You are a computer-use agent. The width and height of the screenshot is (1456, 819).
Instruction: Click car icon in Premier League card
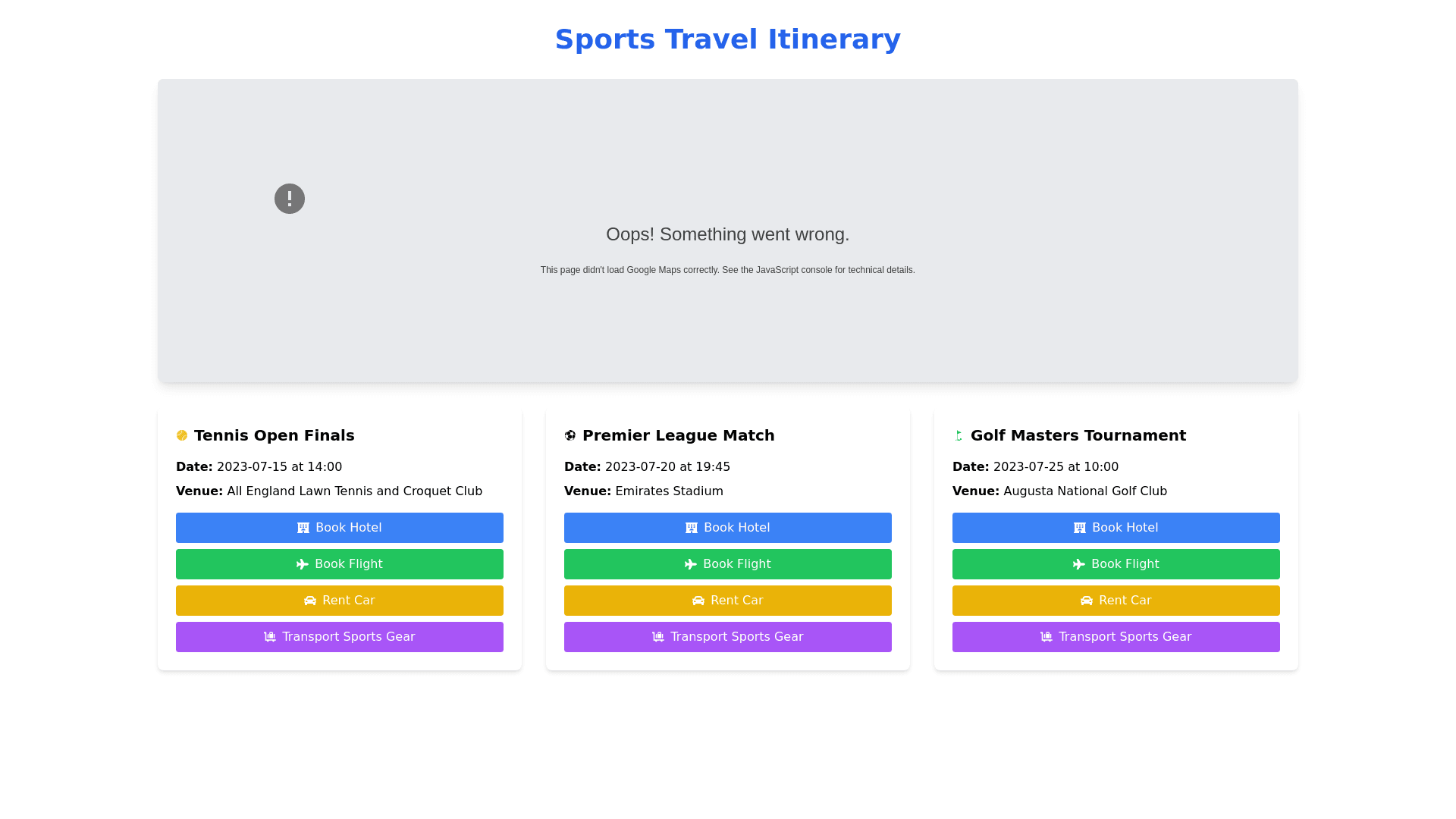[698, 601]
